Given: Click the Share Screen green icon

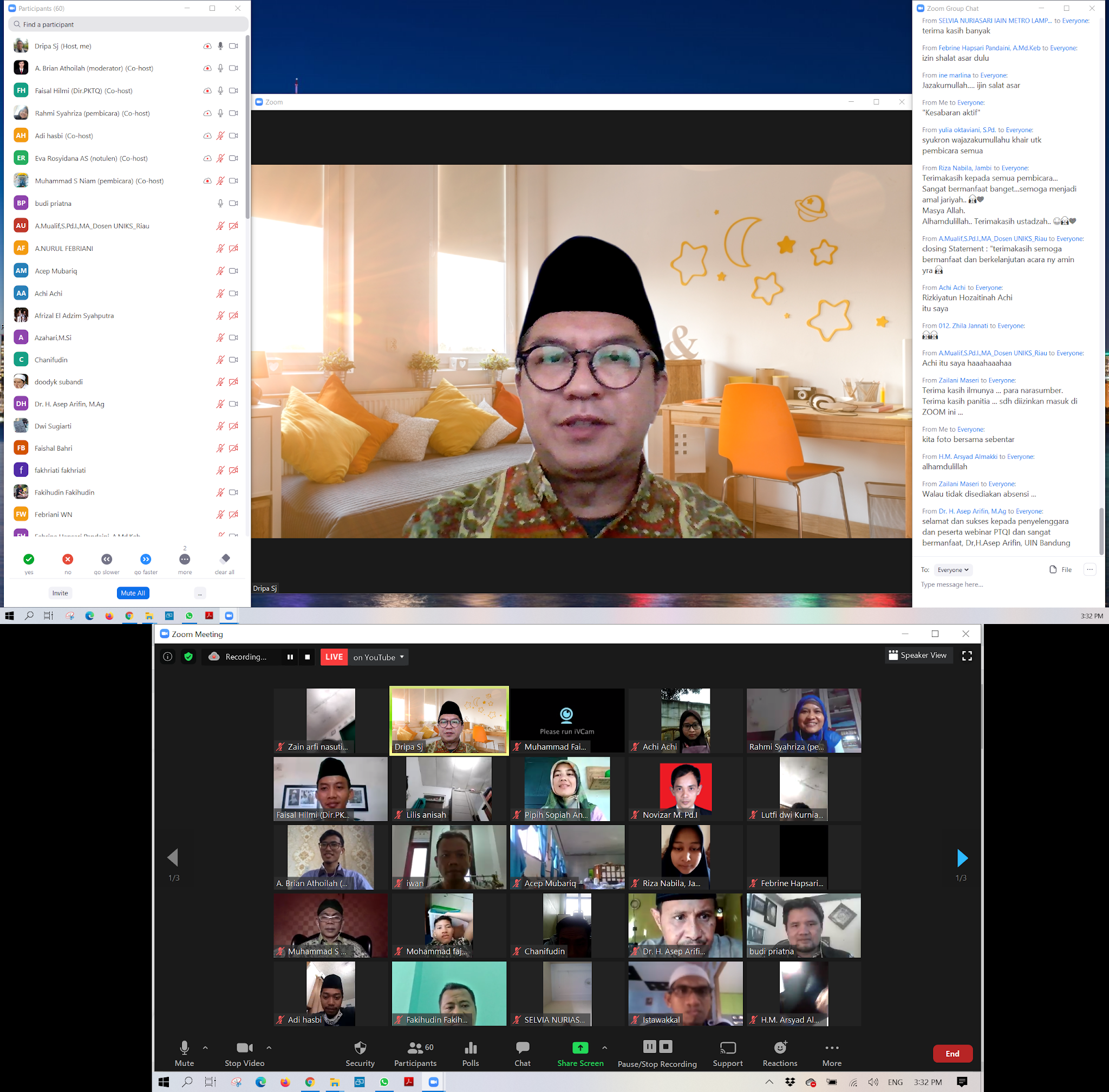Looking at the screenshot, I should coord(580,1049).
